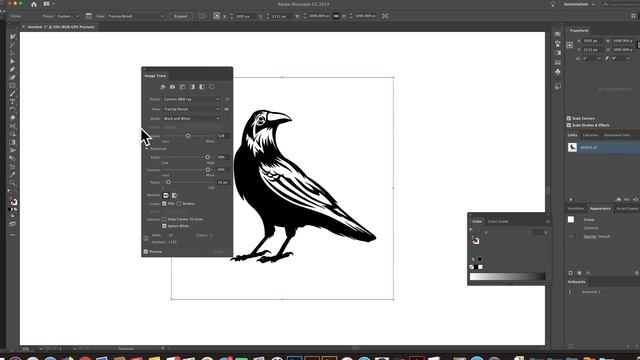
Task: Open the Color panel options menu
Action: [548, 222]
